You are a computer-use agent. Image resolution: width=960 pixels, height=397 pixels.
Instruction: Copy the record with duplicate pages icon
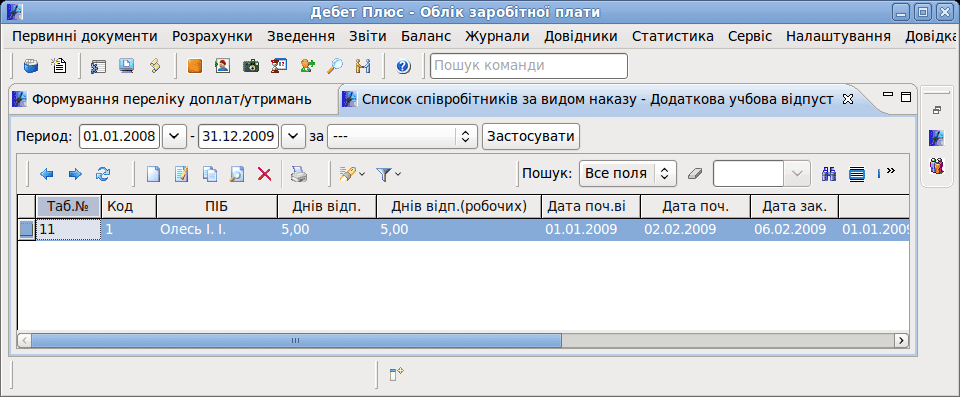tap(209, 174)
